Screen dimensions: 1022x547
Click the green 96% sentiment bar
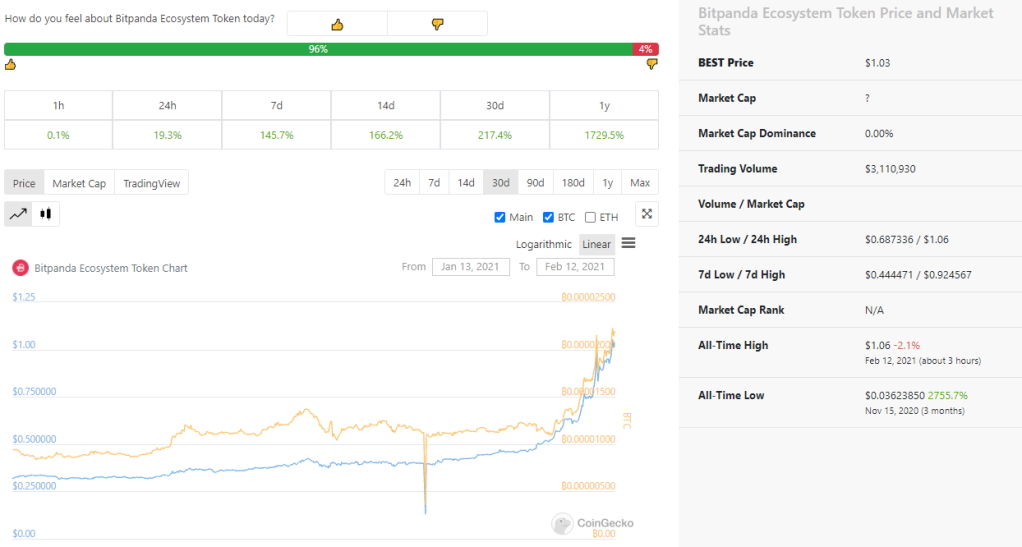pos(318,49)
